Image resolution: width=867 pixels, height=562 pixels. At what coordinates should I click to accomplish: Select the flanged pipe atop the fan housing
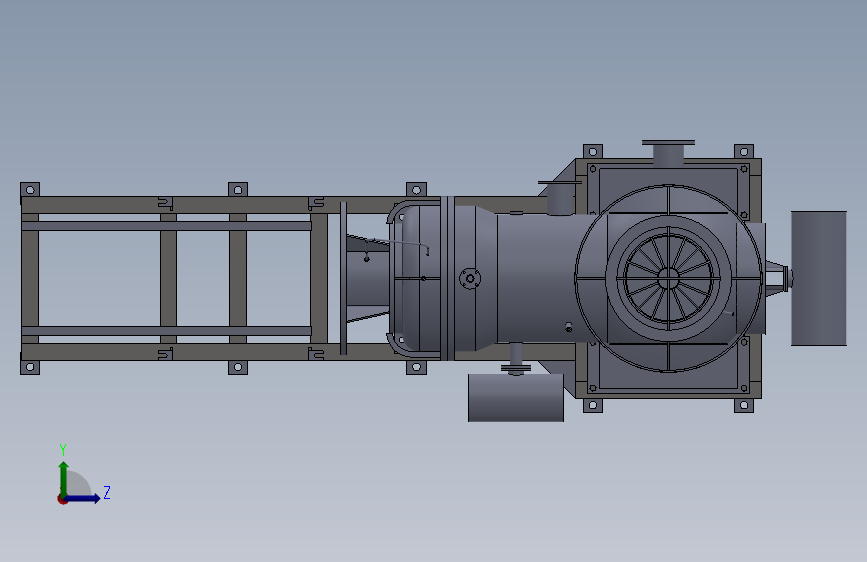[668, 153]
